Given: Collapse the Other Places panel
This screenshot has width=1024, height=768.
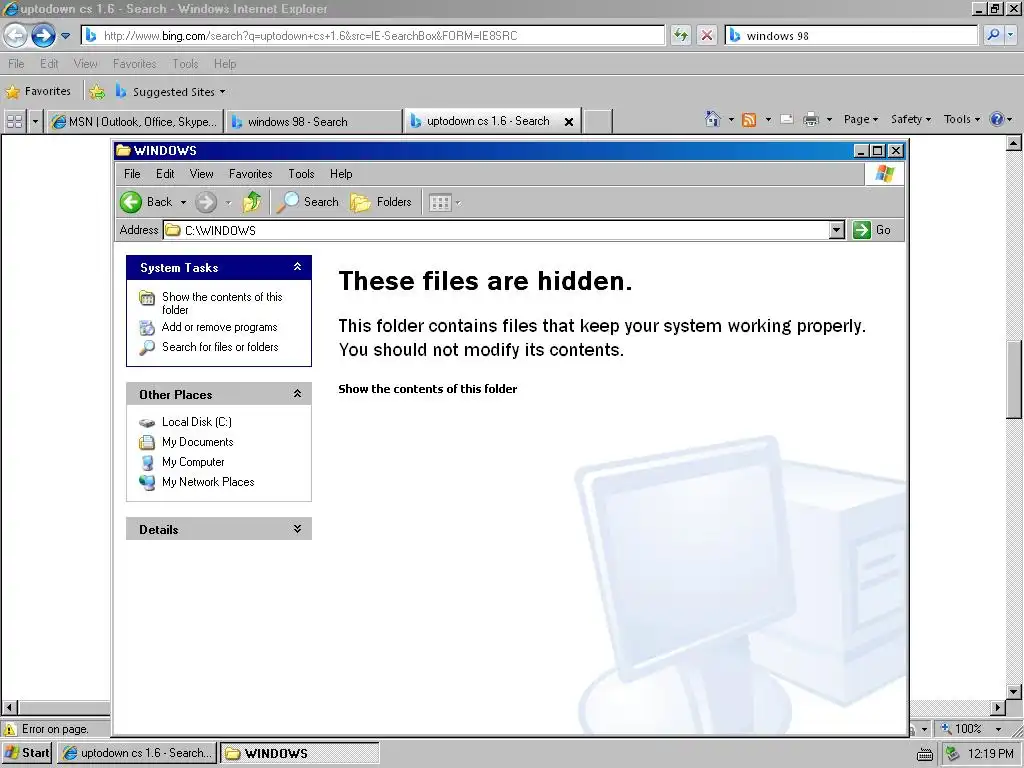Looking at the screenshot, I should coord(297,394).
